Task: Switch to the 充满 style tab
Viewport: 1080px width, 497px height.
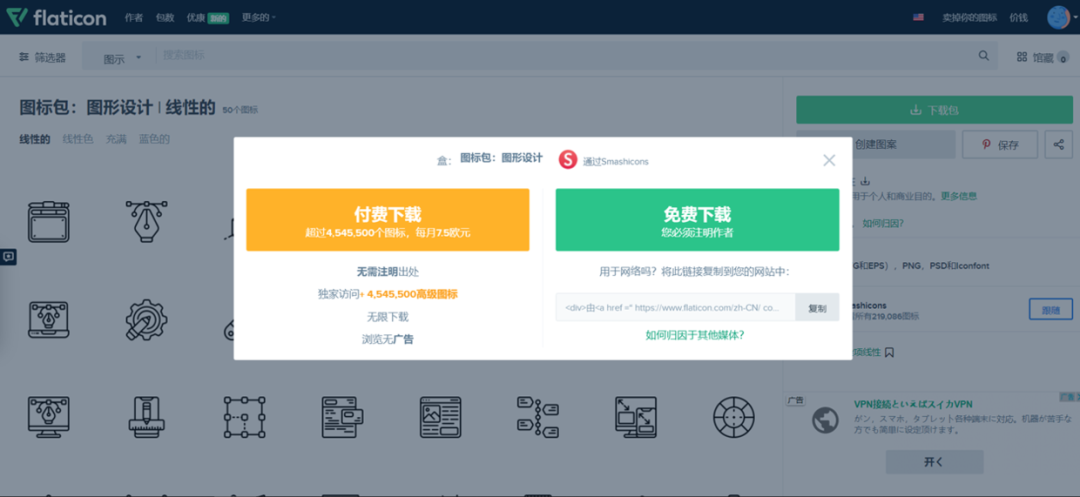Action: [x=116, y=139]
